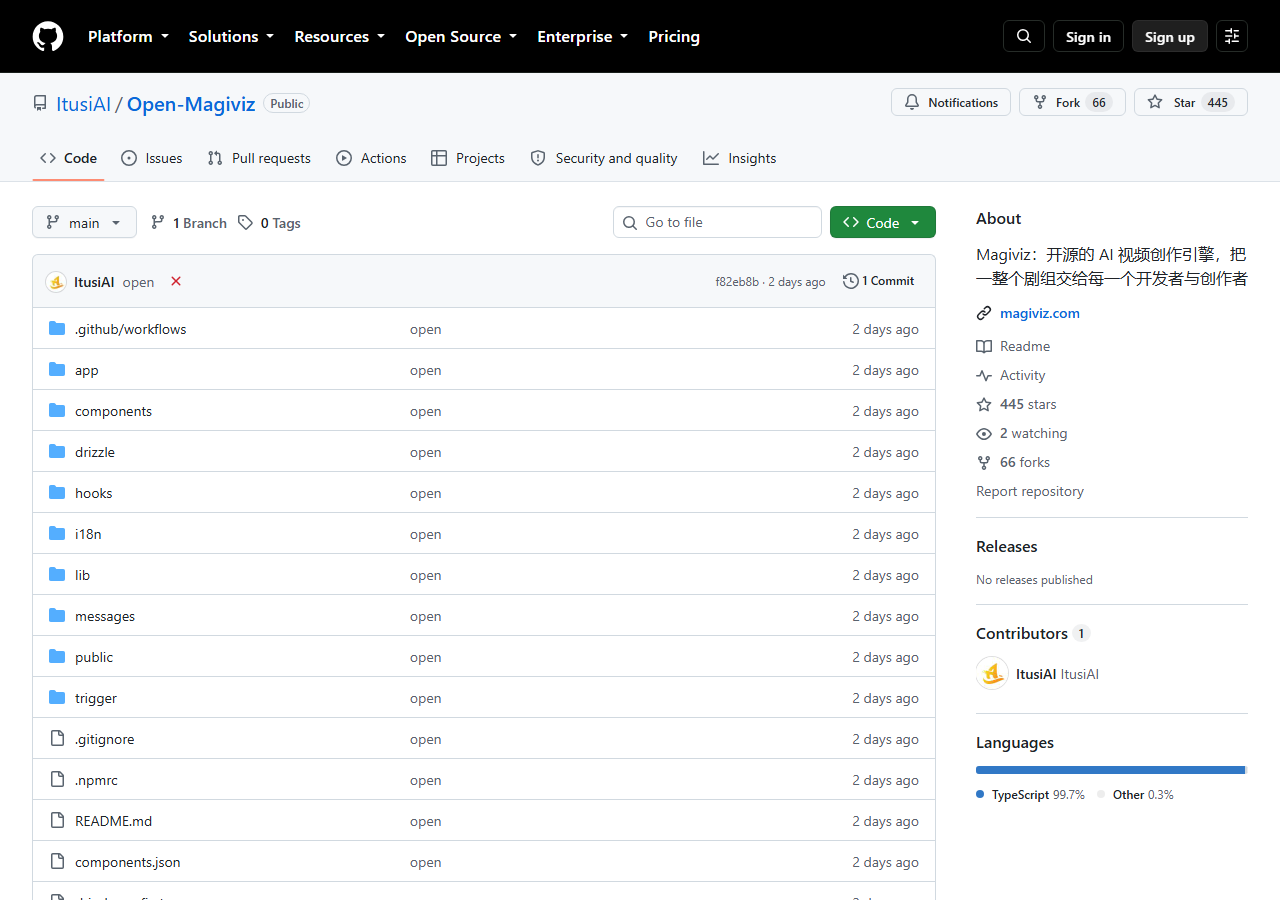The image size is (1280, 900).
Task: Click folder icon beside drizzle
Action: pos(57,452)
